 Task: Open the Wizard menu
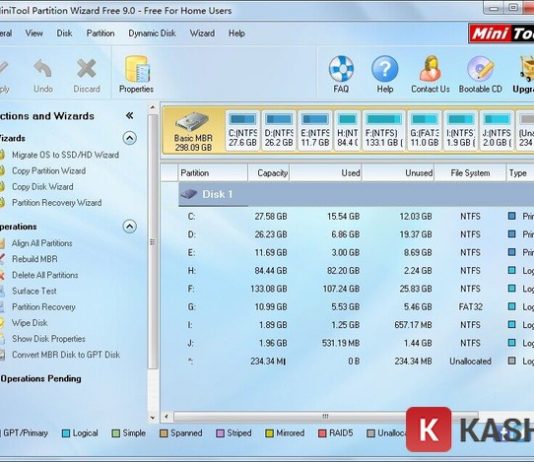[x=202, y=33]
